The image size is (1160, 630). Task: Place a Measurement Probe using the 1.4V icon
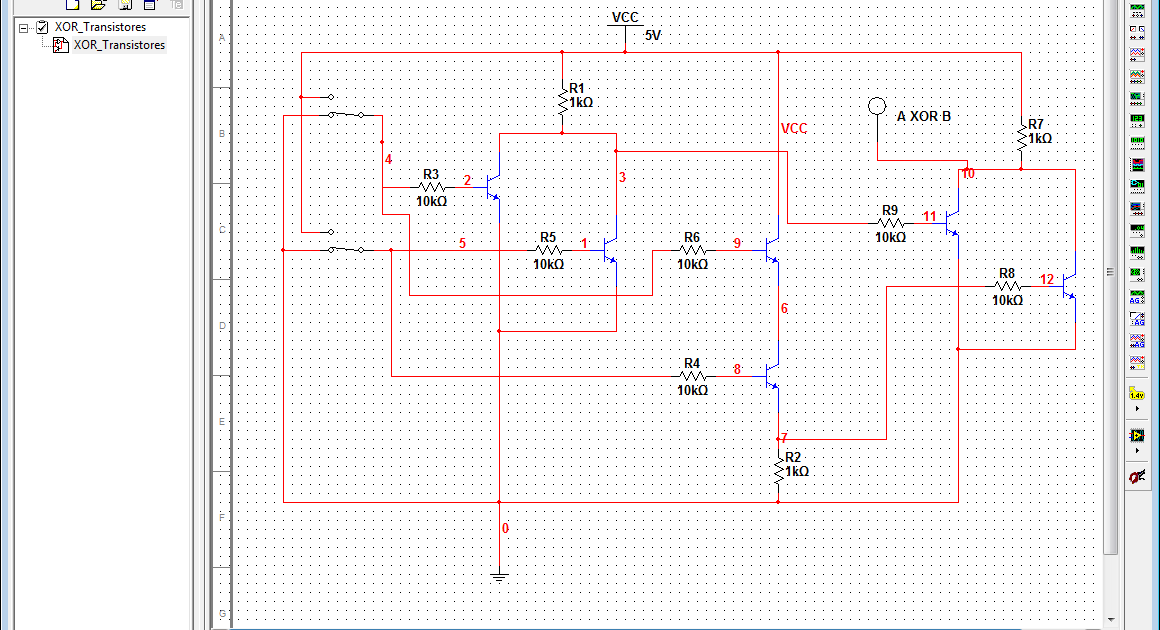coord(1137,394)
